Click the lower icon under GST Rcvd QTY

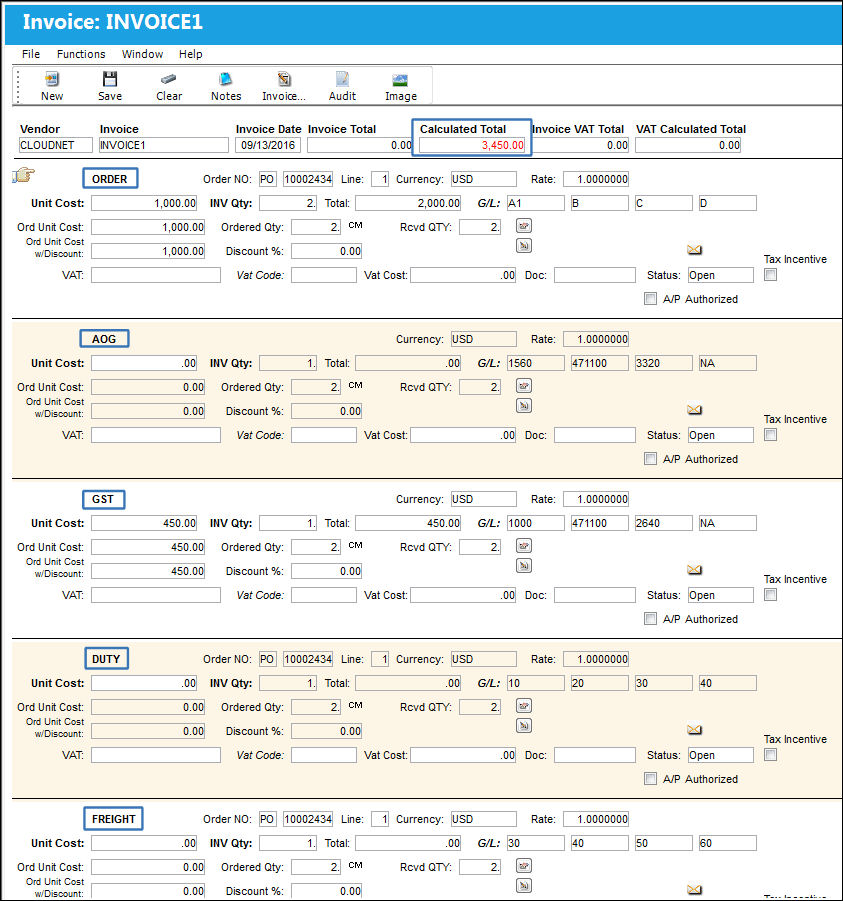point(523,566)
